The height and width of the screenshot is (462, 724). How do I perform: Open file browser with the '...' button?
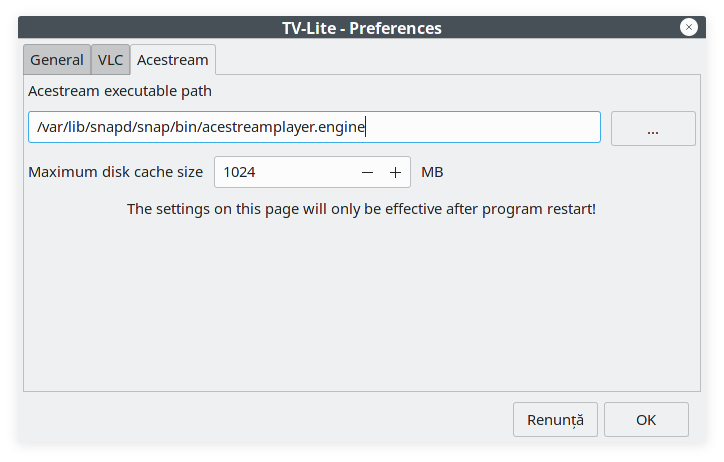pos(653,128)
